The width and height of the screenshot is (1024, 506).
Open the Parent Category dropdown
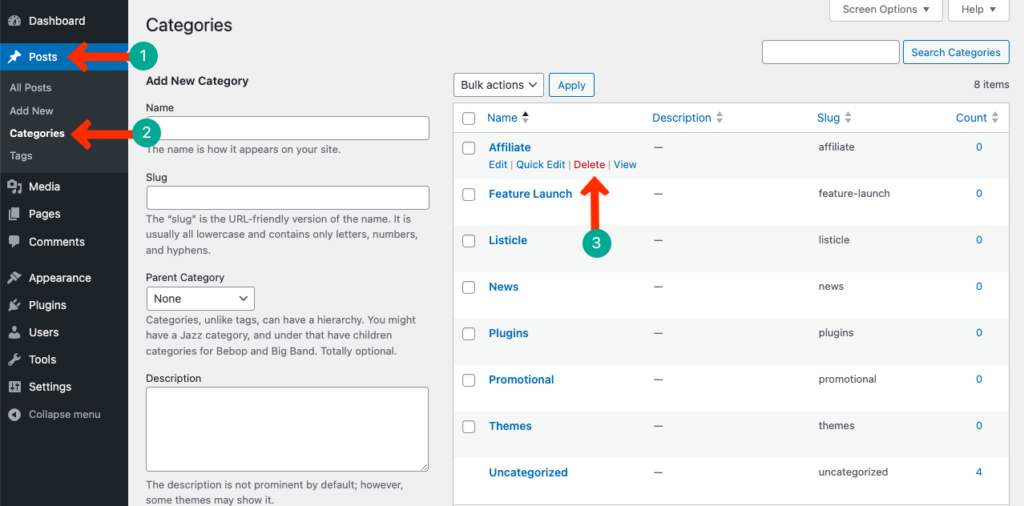(200, 298)
